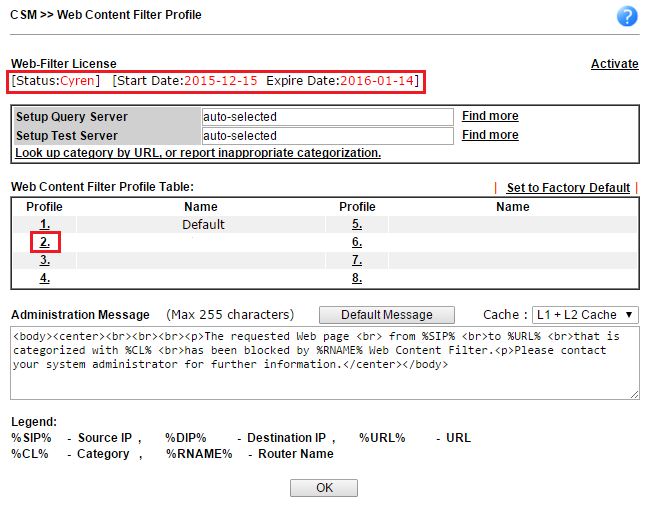Screen dimensions: 652x507
Task: Click the %CL% legend entry
Action: tap(30, 454)
